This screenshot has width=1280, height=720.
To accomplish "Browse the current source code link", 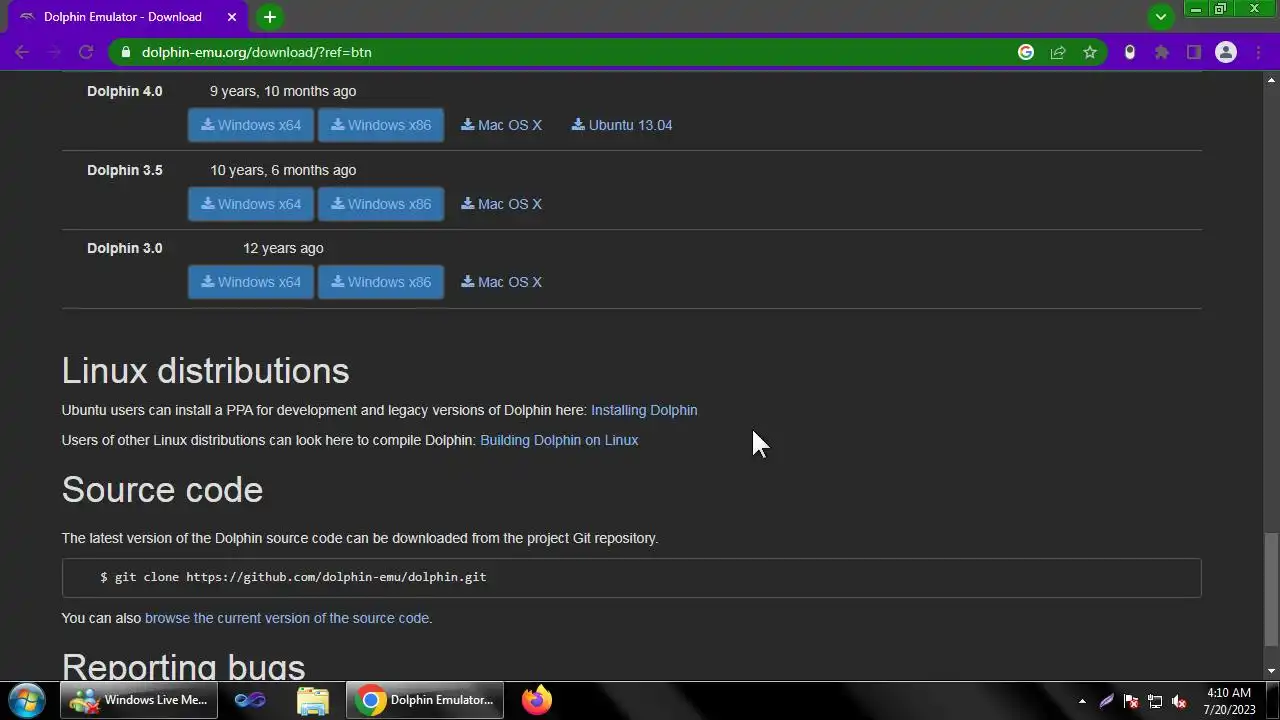I will point(287,618).
